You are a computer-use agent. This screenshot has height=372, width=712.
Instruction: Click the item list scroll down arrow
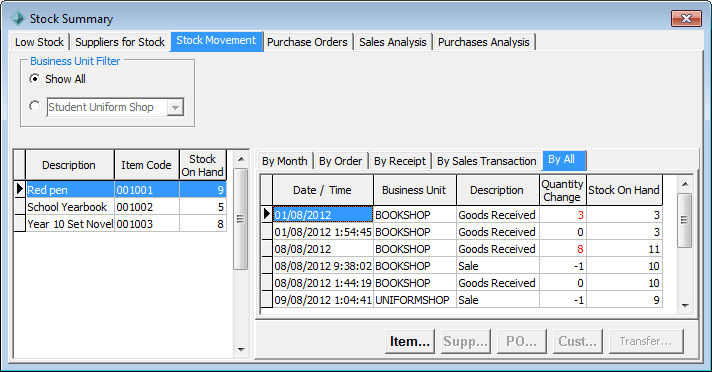241,350
